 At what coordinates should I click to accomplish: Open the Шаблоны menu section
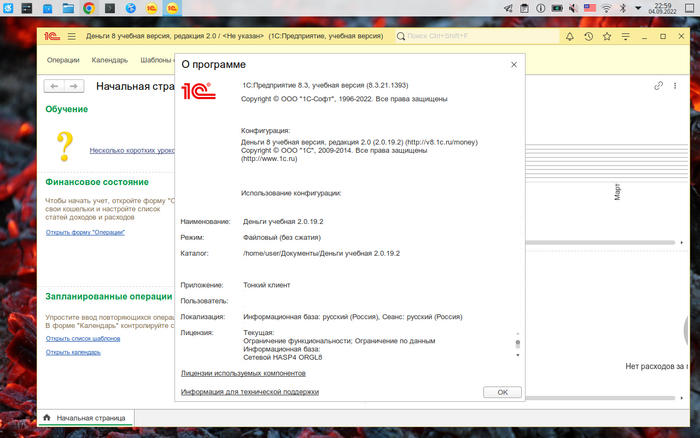[157, 60]
